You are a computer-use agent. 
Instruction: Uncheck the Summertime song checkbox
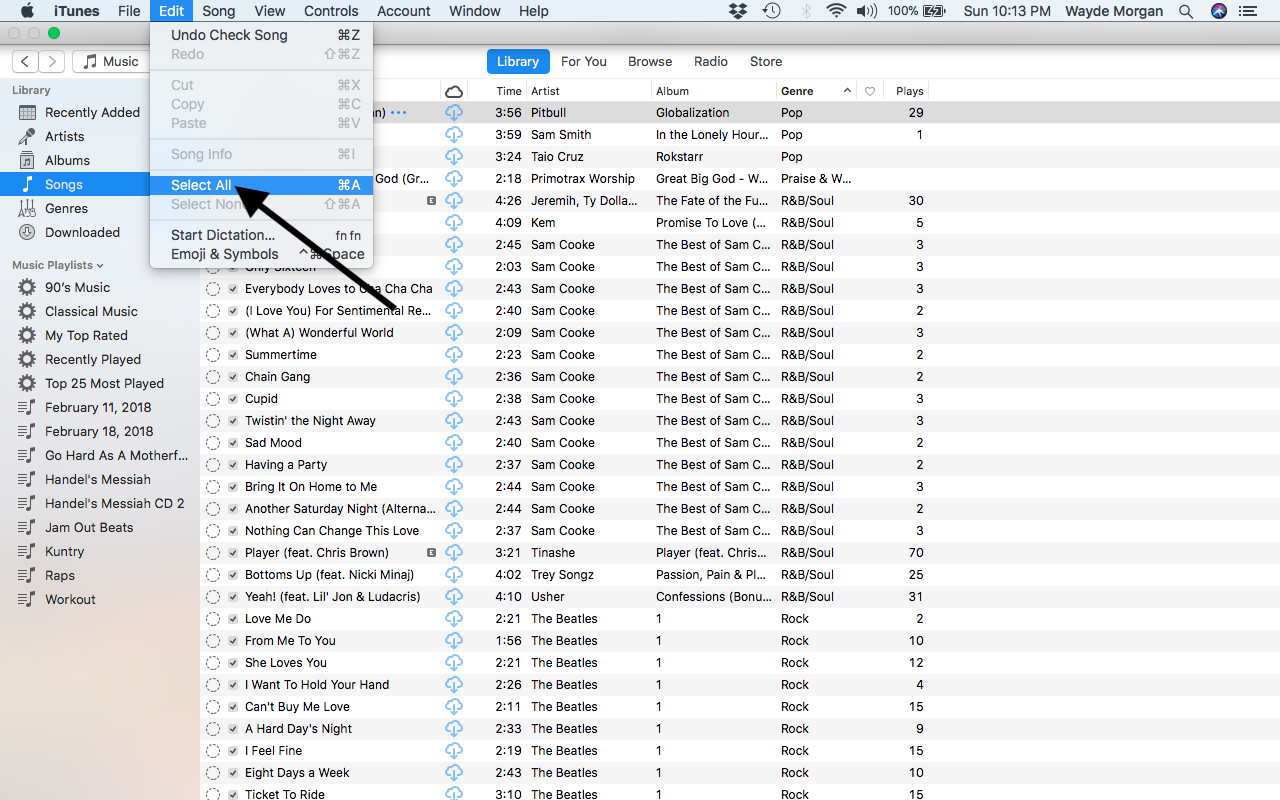[233, 355]
